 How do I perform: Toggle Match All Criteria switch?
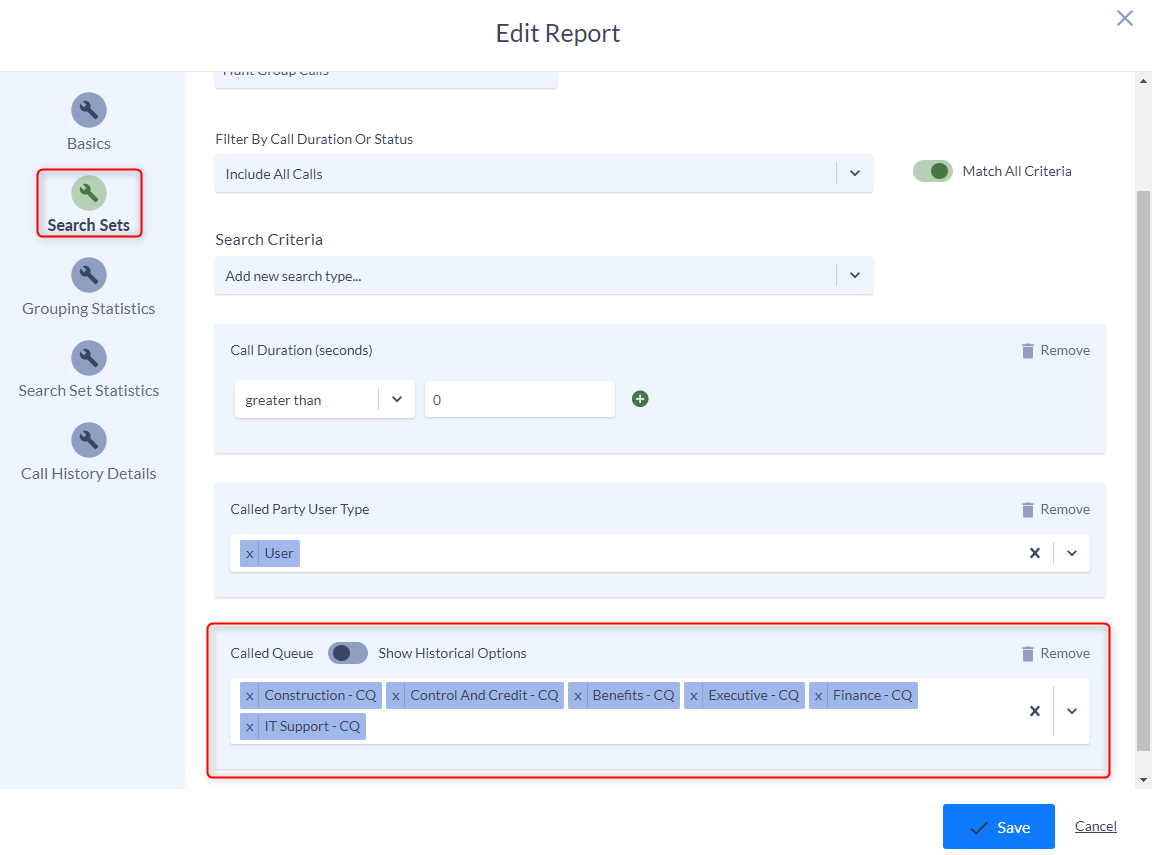(932, 171)
